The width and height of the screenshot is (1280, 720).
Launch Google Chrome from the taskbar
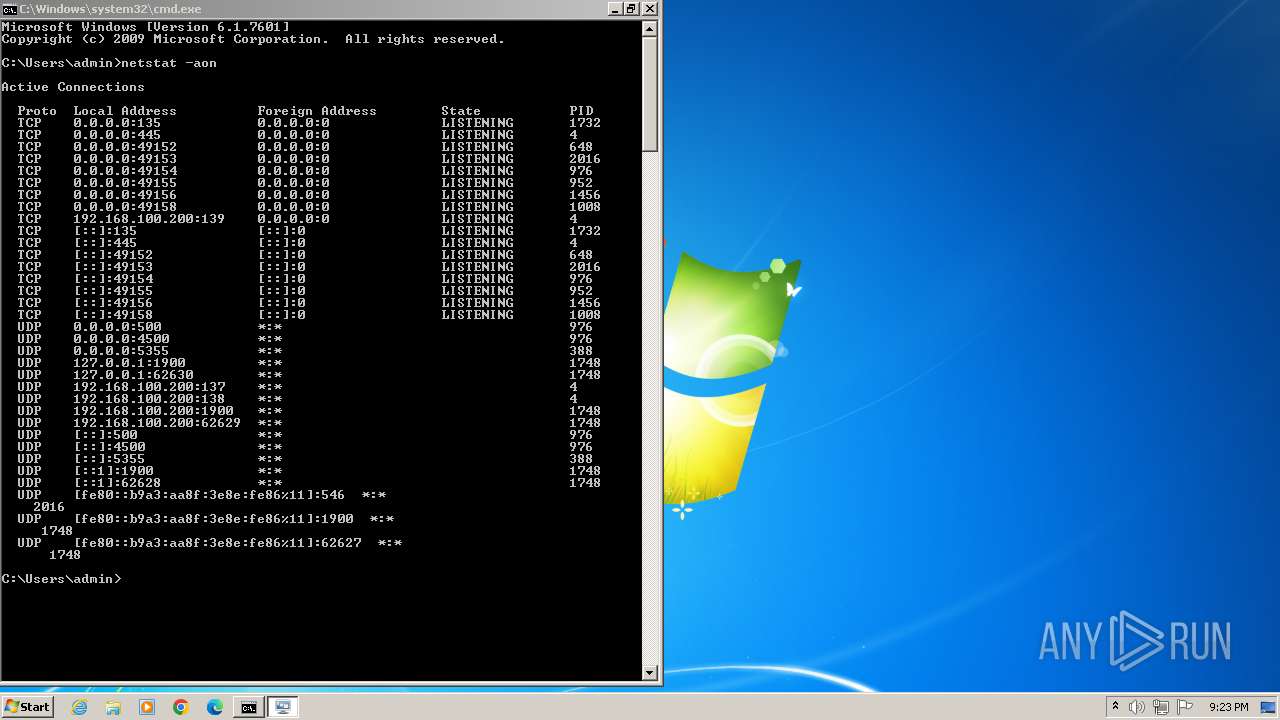tap(181, 707)
